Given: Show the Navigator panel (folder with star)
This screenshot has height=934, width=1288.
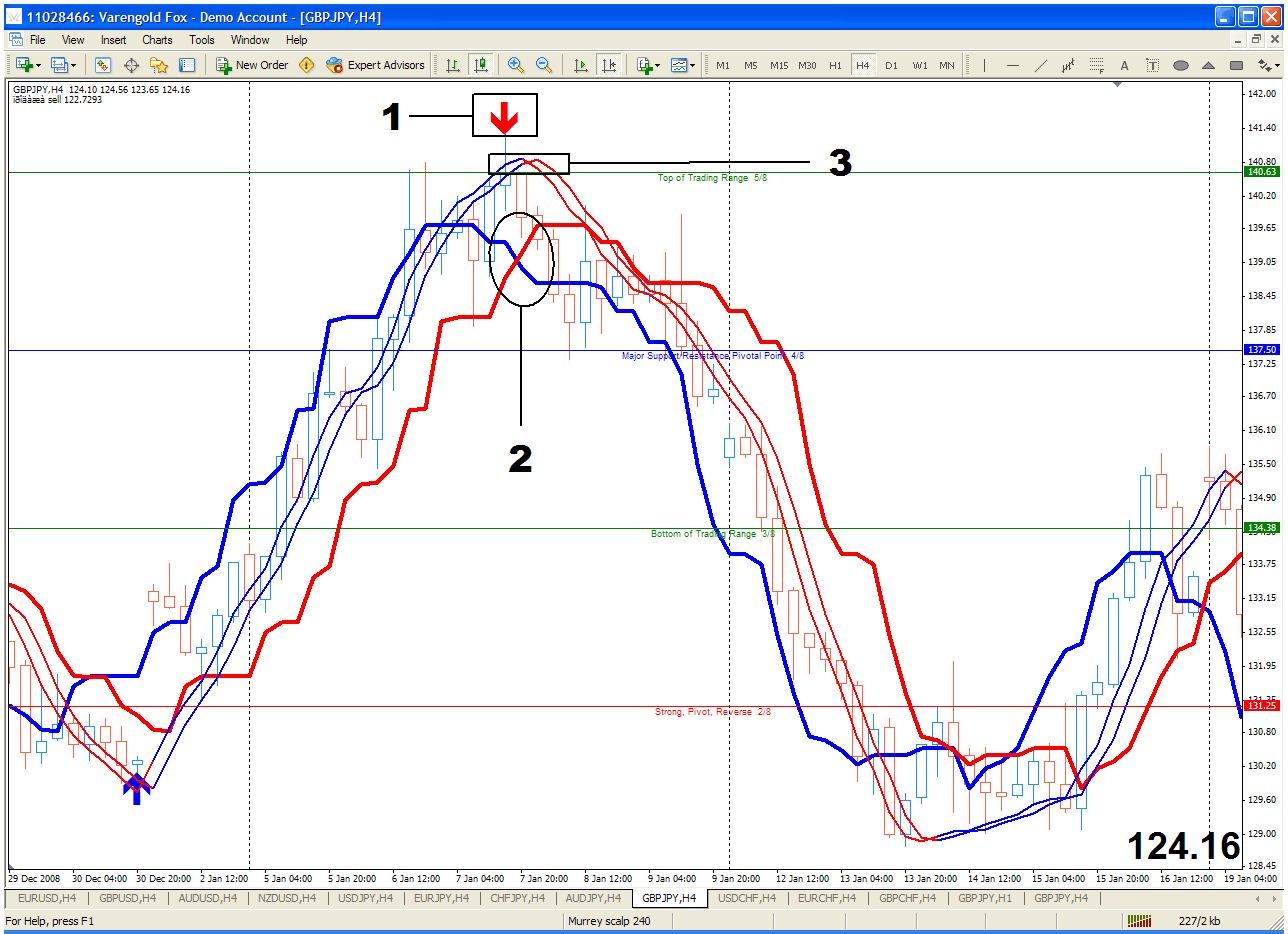Looking at the screenshot, I should point(159,65).
